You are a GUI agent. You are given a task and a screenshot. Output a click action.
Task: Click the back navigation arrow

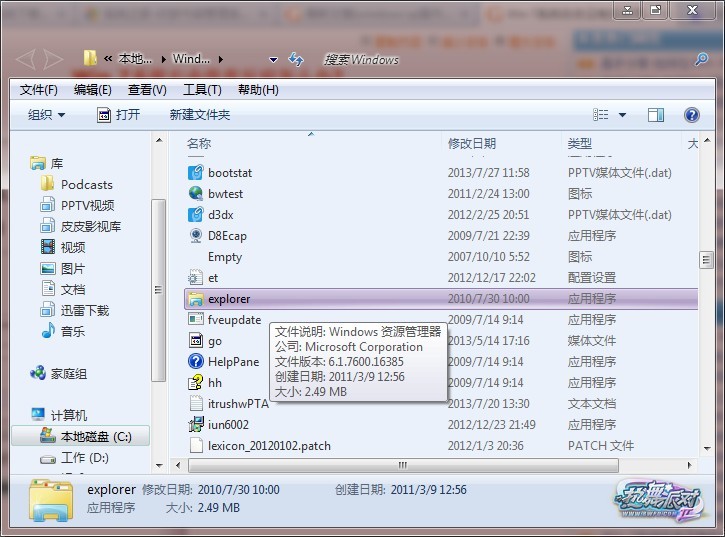click(x=25, y=59)
